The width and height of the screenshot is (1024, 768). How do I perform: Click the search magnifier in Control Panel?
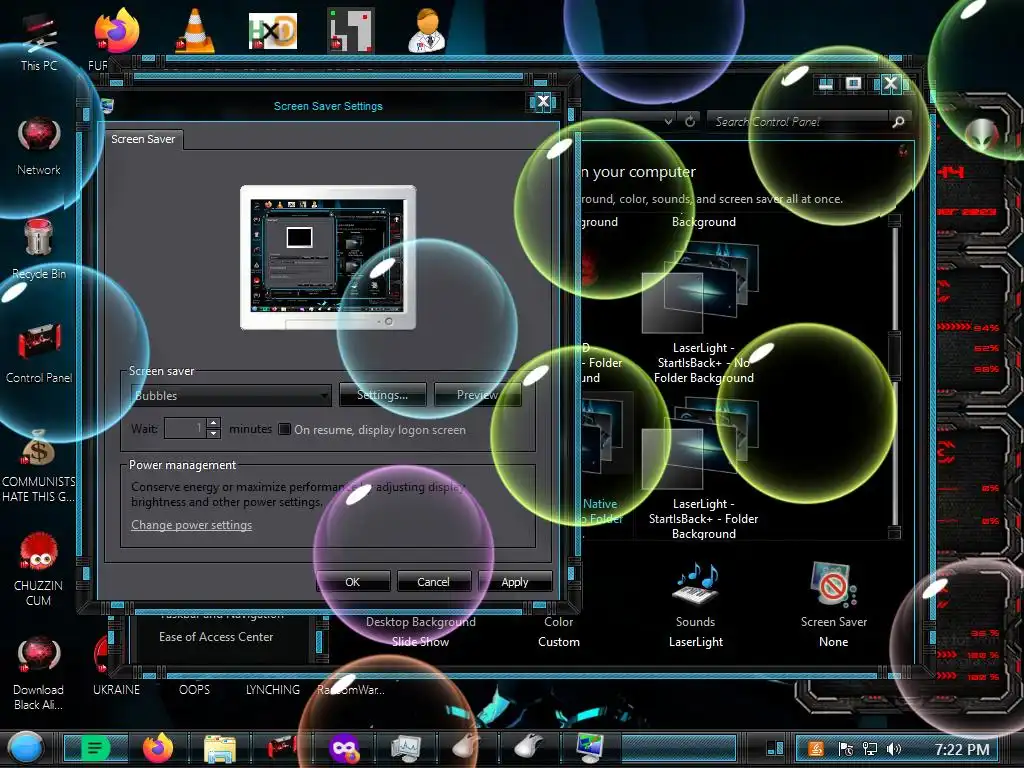[899, 121]
